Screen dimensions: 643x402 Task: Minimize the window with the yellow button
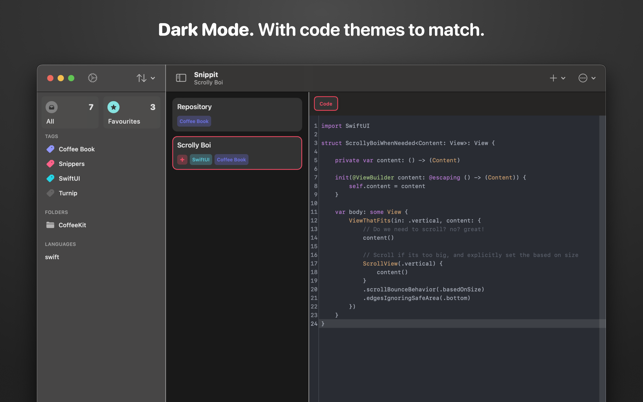pos(61,78)
